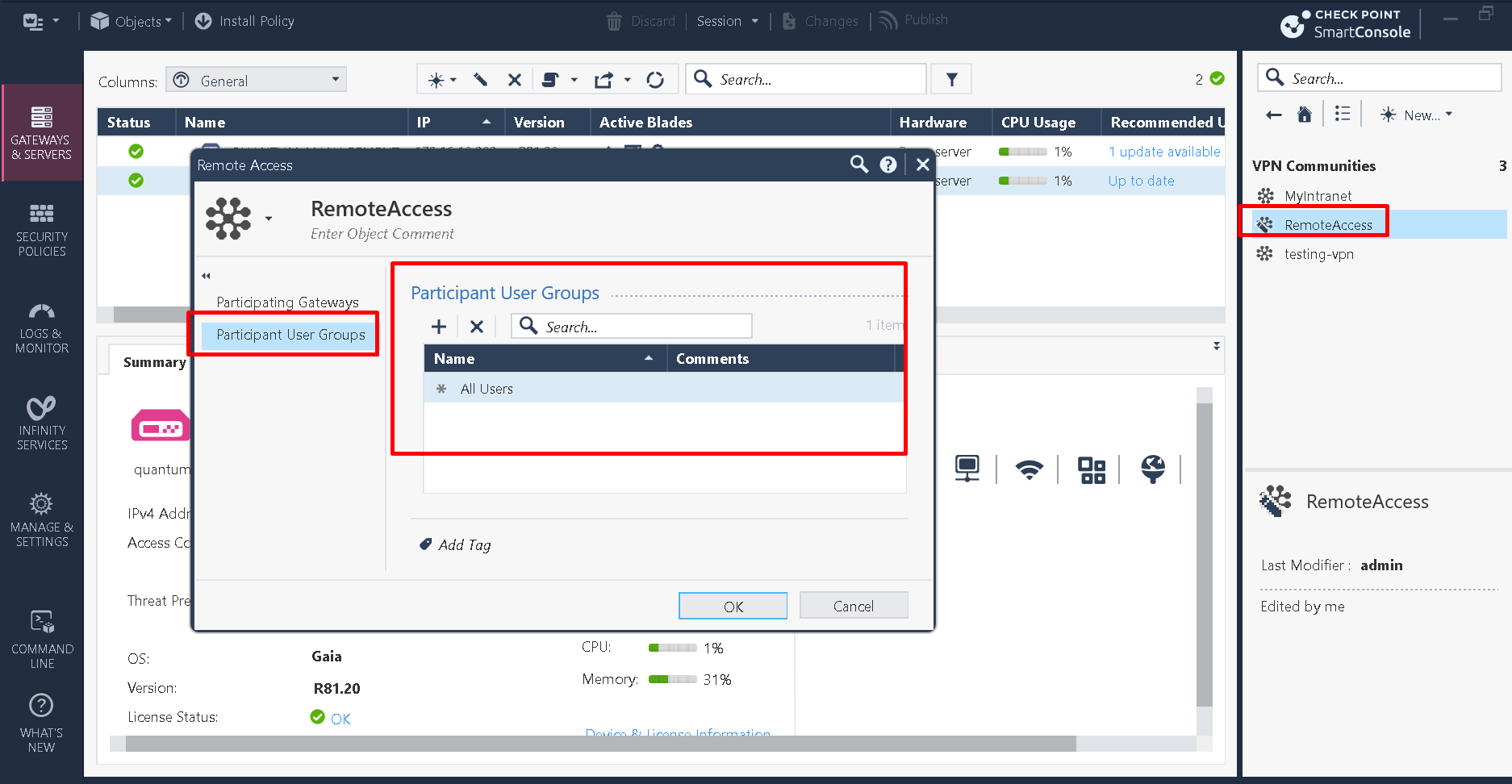
Task: Collapse the Remote Access dialog sidebar
Action: [207, 275]
